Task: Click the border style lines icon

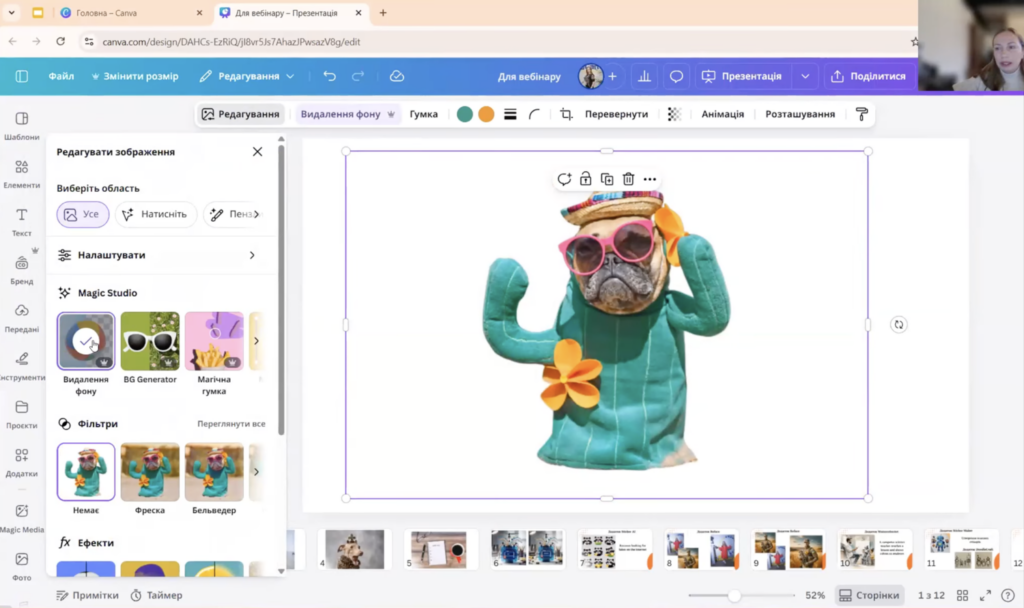Action: click(x=510, y=114)
